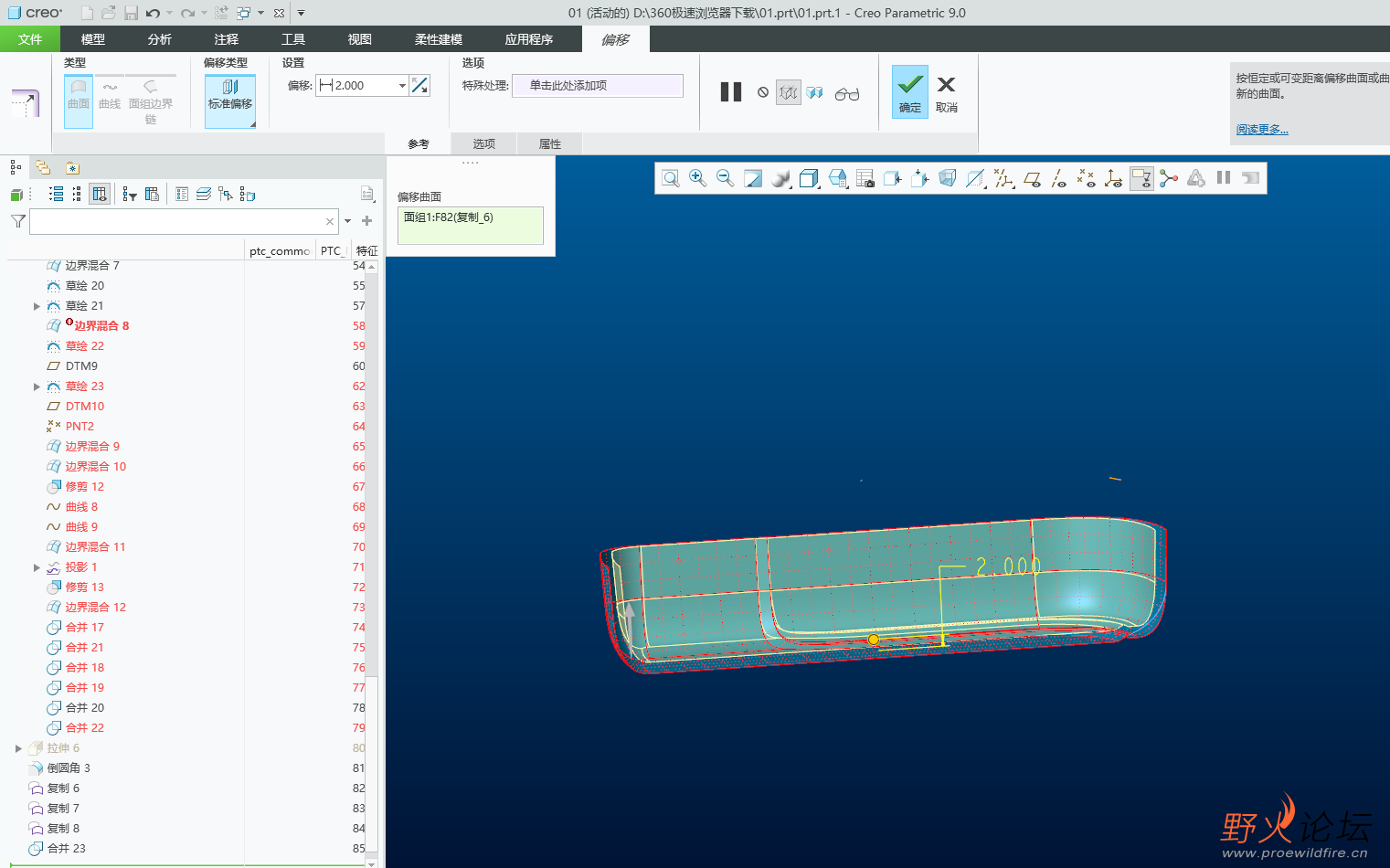
Task: Toggle datum axis display icon
Action: (1058, 178)
